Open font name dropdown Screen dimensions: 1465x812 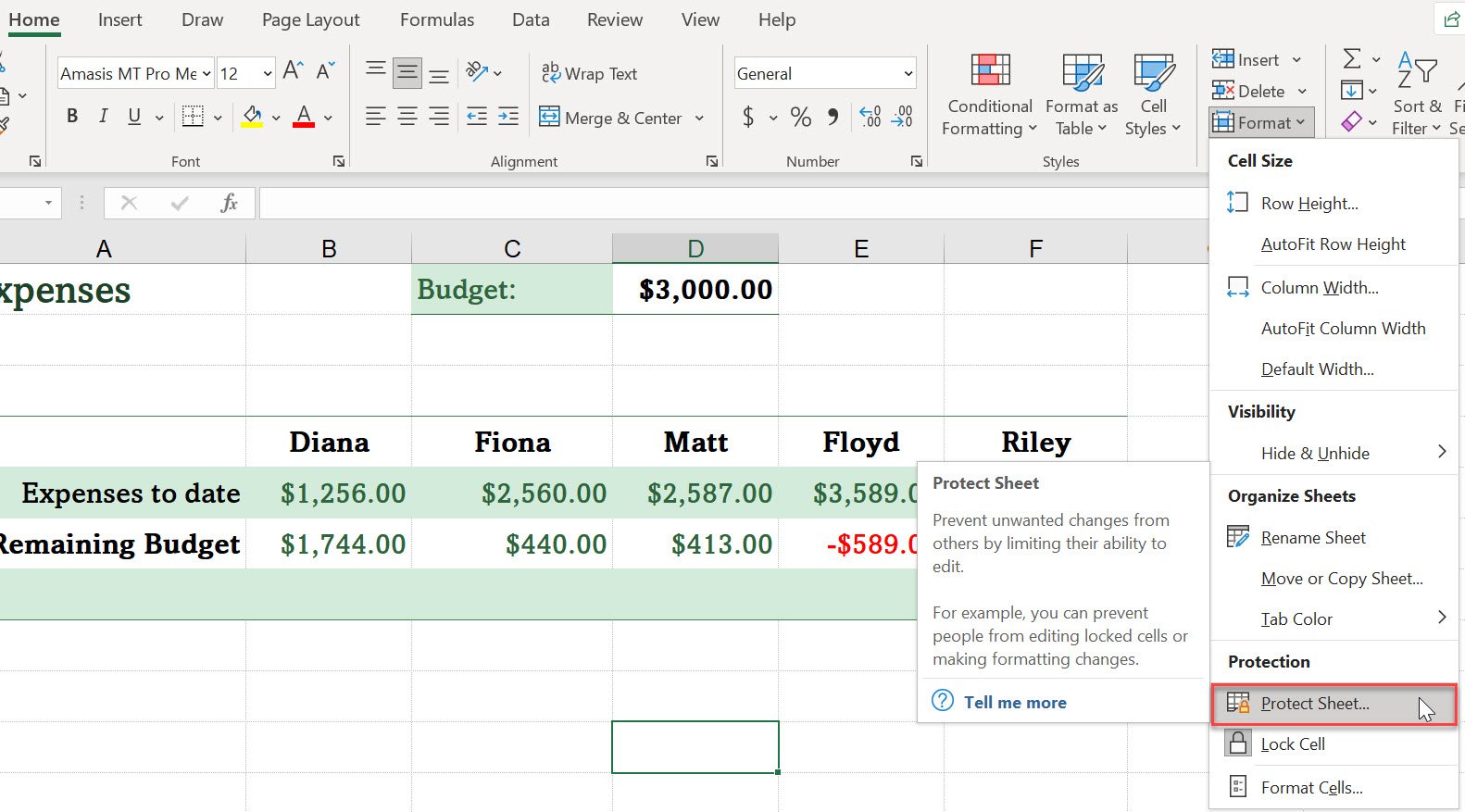pos(207,73)
